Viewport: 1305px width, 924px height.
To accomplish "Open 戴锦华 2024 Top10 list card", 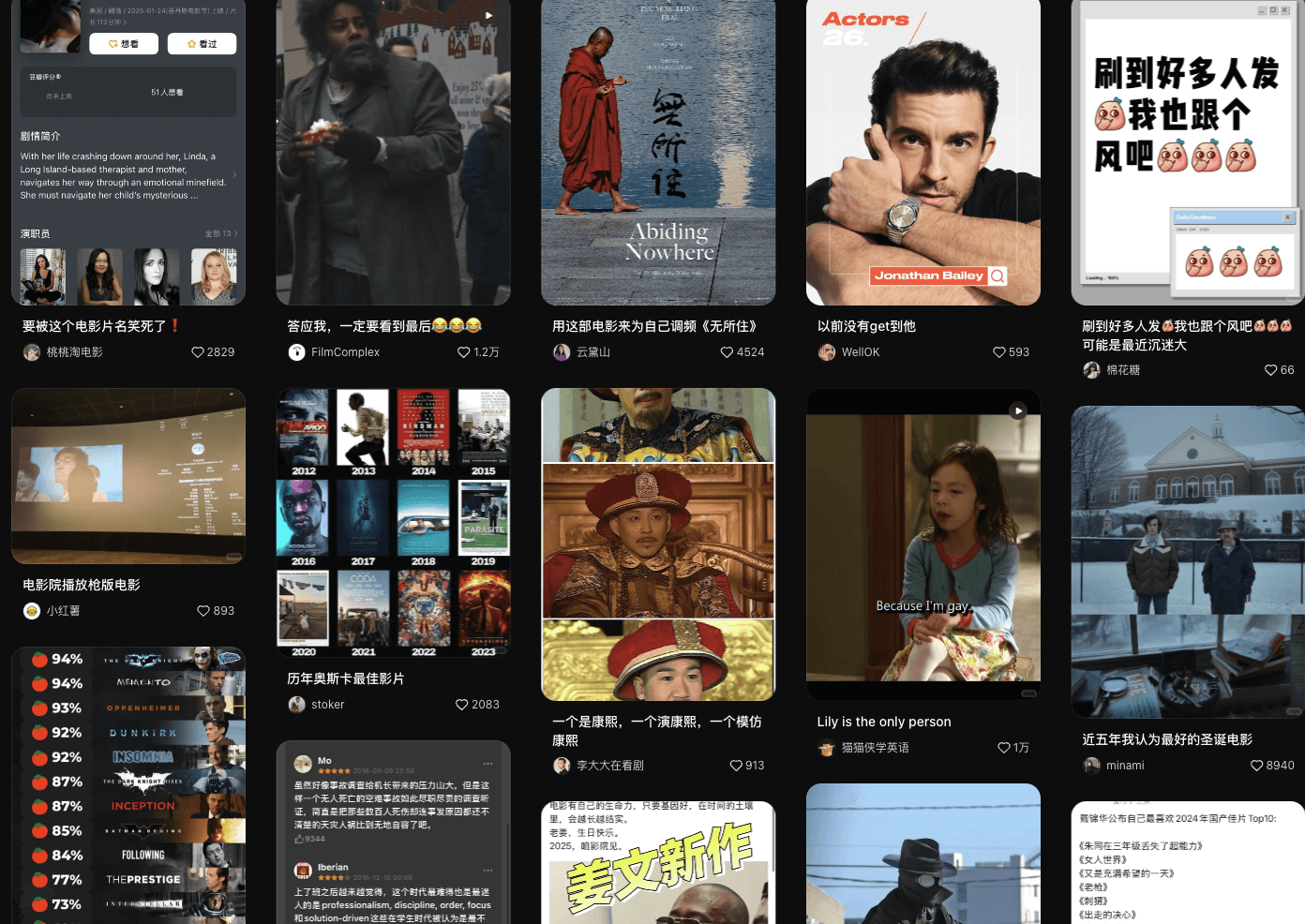I will click(x=1188, y=862).
